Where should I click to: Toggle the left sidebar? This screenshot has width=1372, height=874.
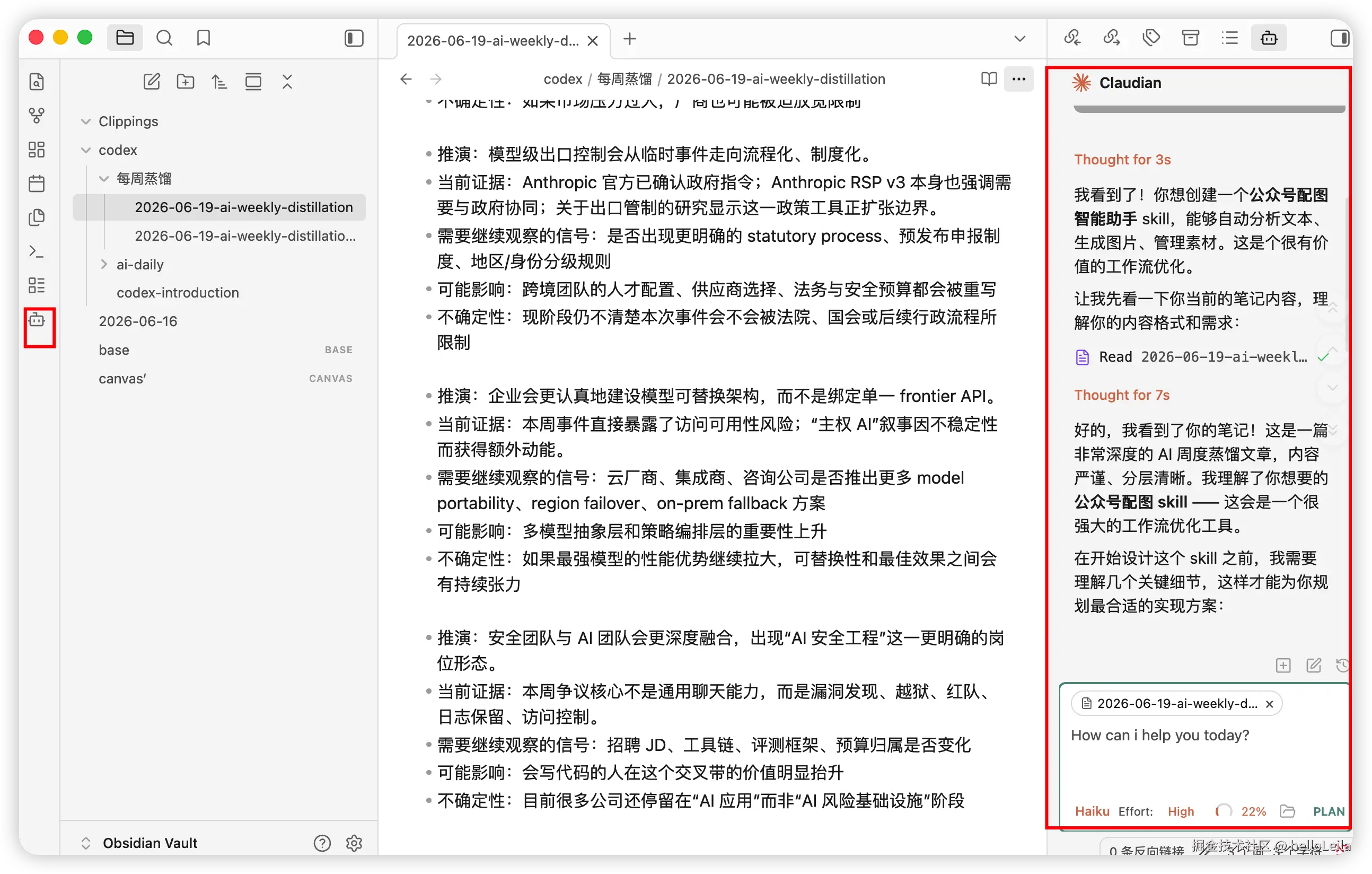click(354, 38)
